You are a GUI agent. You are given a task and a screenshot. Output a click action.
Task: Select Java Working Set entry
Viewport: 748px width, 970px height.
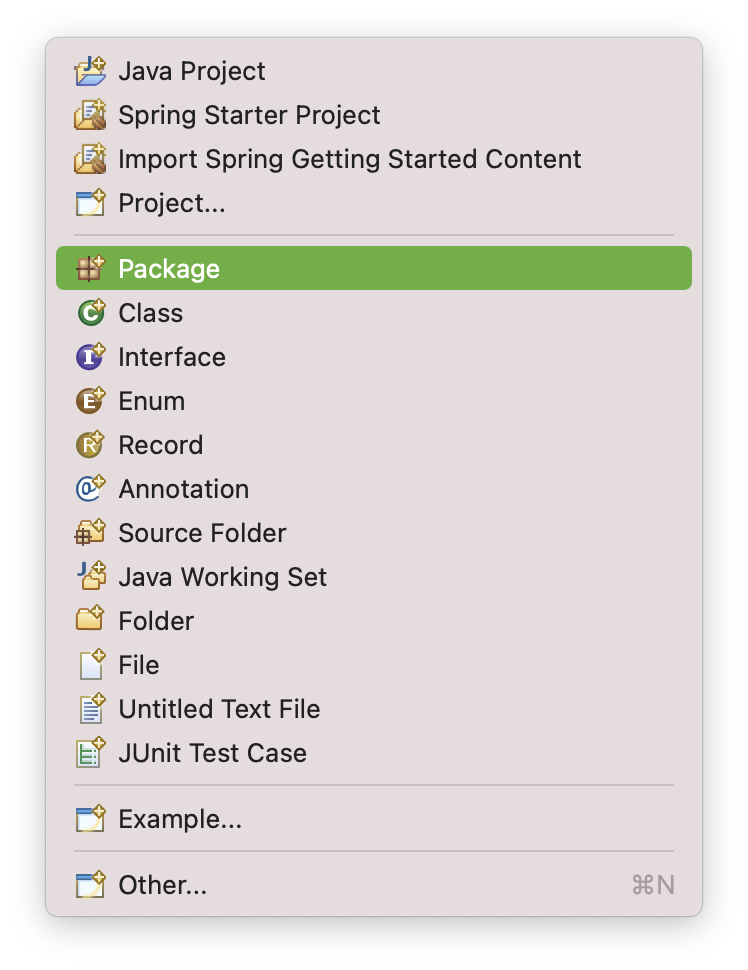[222, 577]
